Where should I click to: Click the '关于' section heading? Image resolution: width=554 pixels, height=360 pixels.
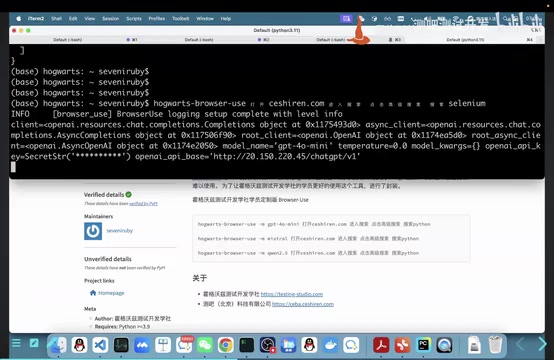tap(200, 278)
